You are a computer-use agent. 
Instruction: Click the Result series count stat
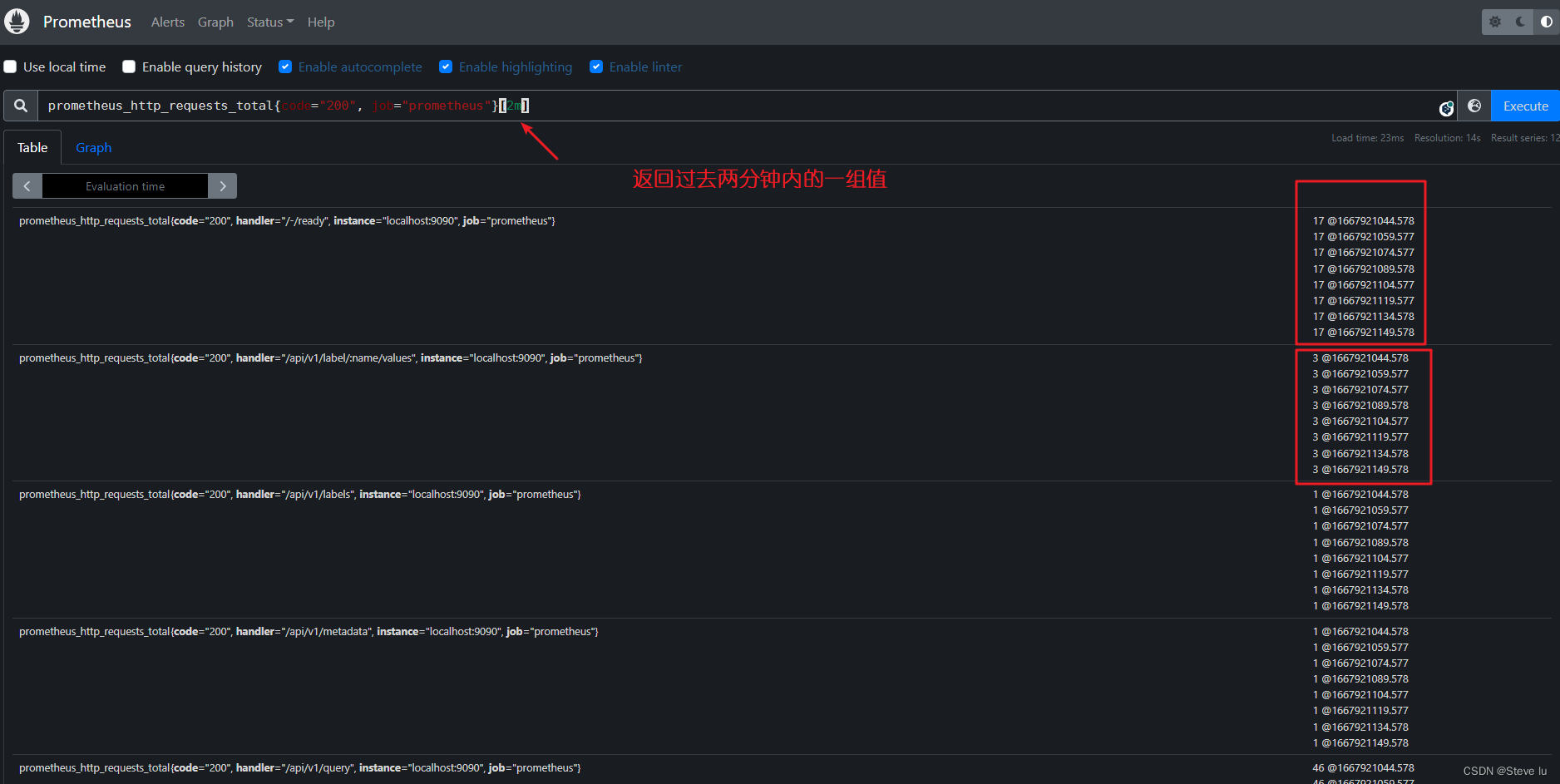click(1525, 138)
